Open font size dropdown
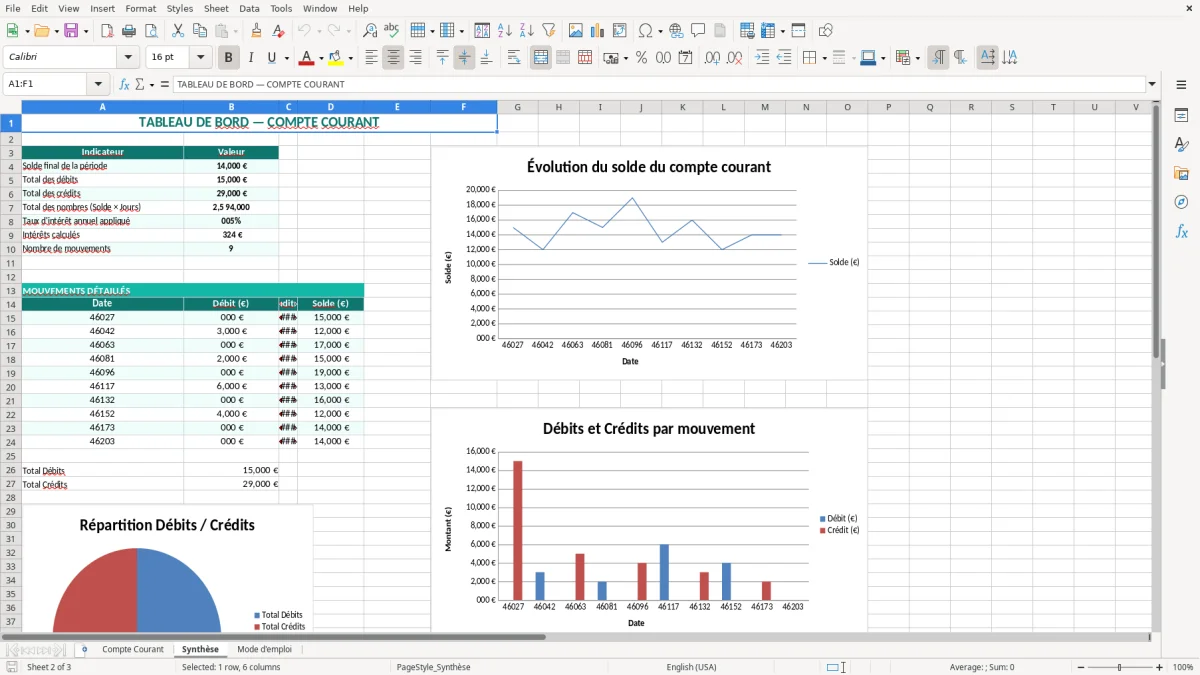The height and width of the screenshot is (675, 1200). (x=201, y=58)
